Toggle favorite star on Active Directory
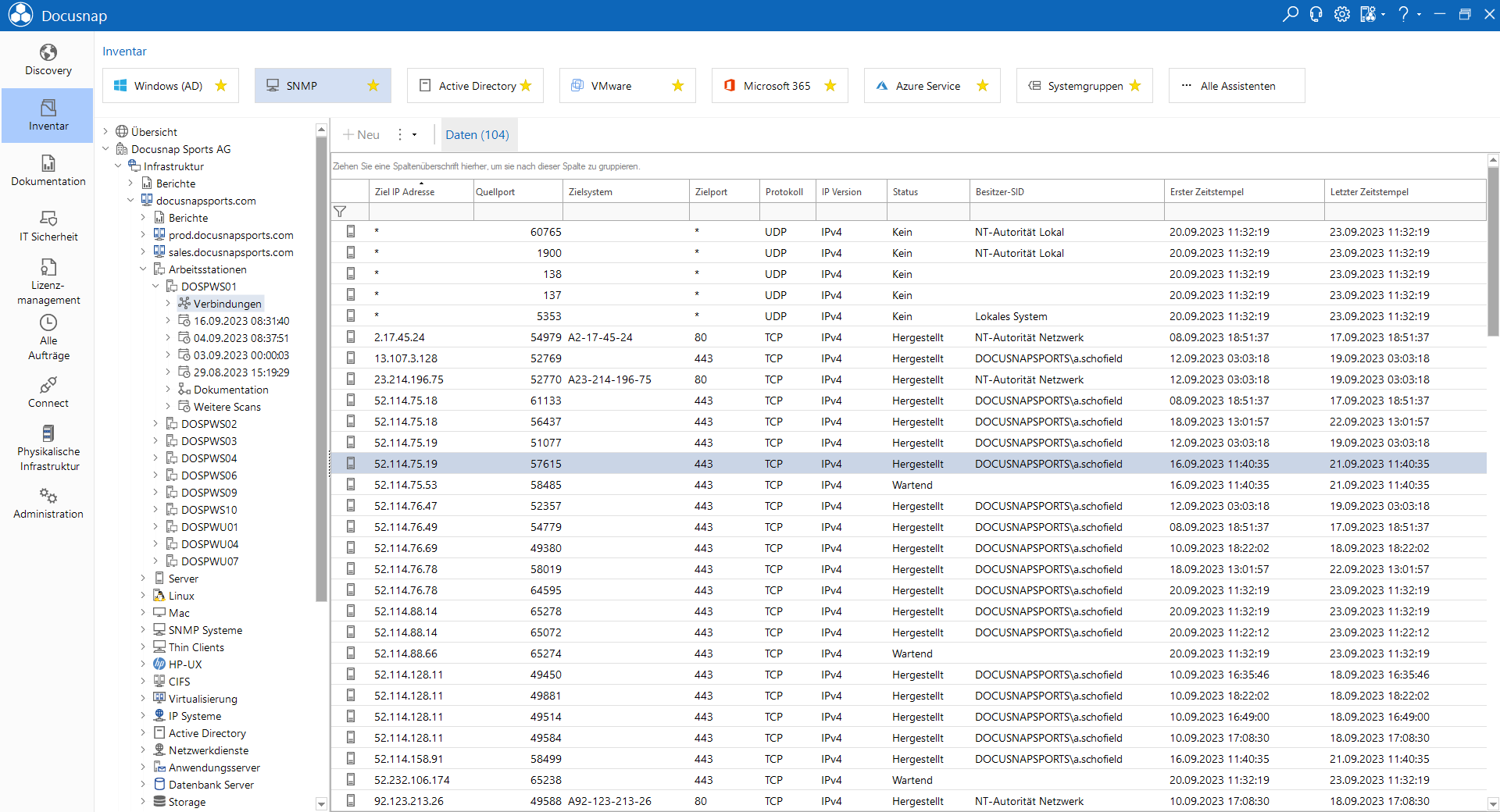 526,86
